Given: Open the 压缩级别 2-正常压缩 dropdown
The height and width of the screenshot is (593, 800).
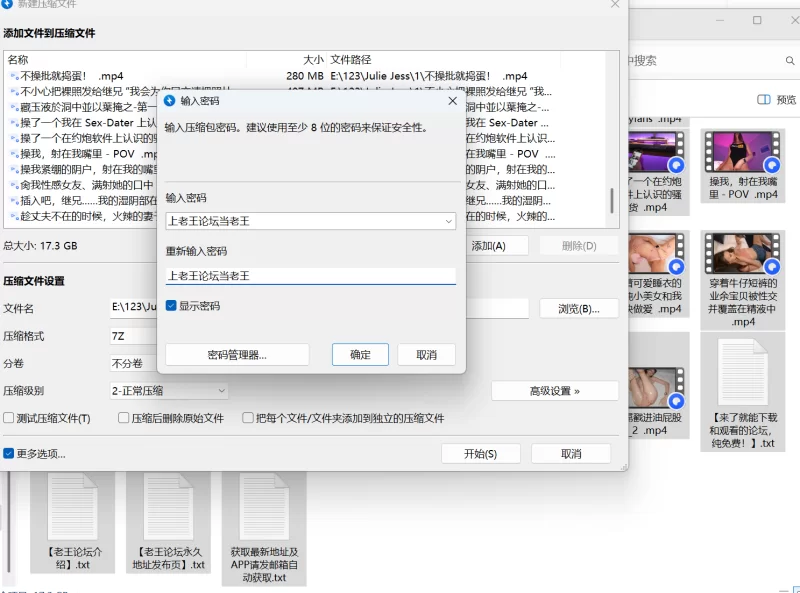Looking at the screenshot, I should click(x=169, y=391).
